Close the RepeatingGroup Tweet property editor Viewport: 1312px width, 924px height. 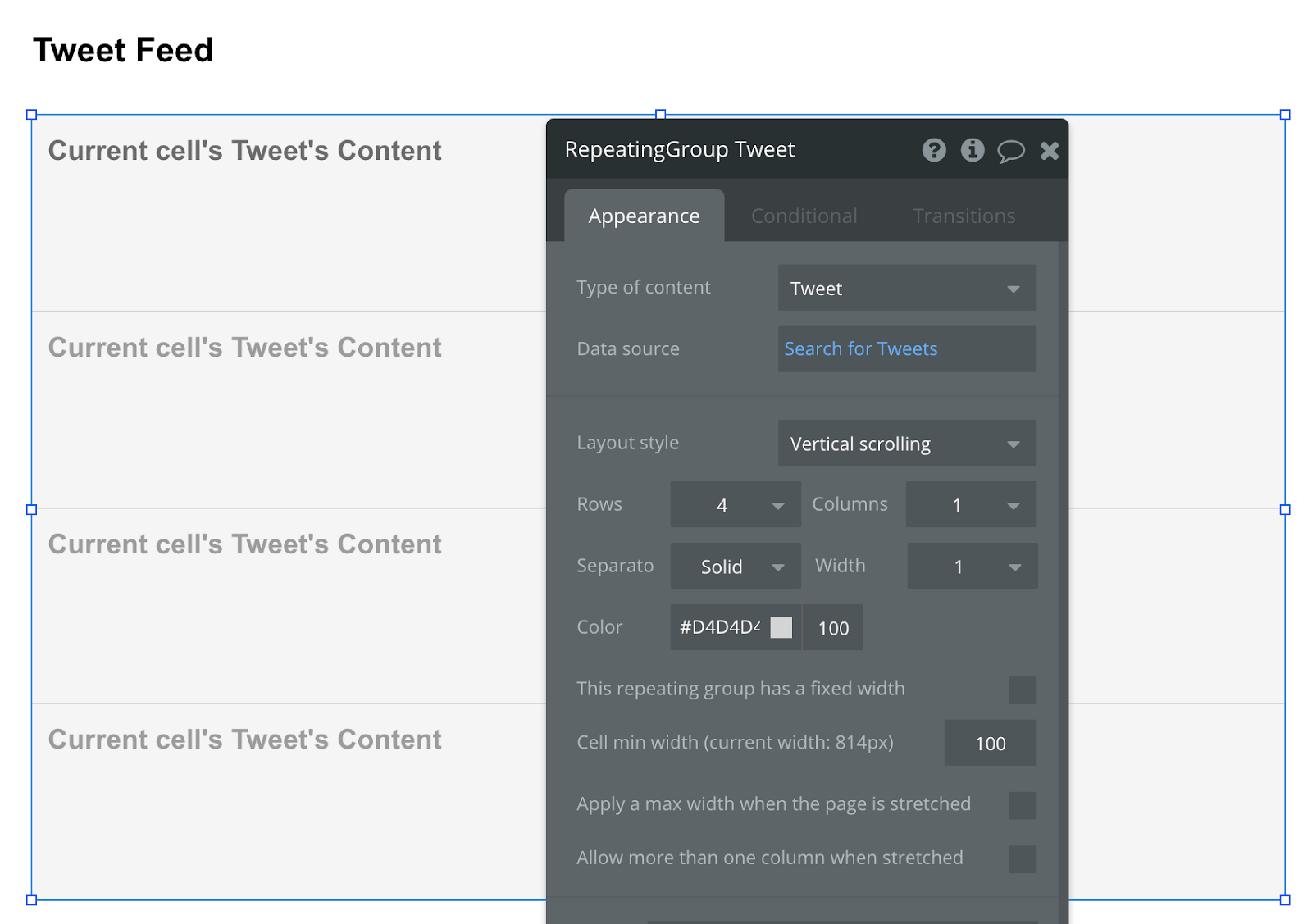click(x=1050, y=150)
